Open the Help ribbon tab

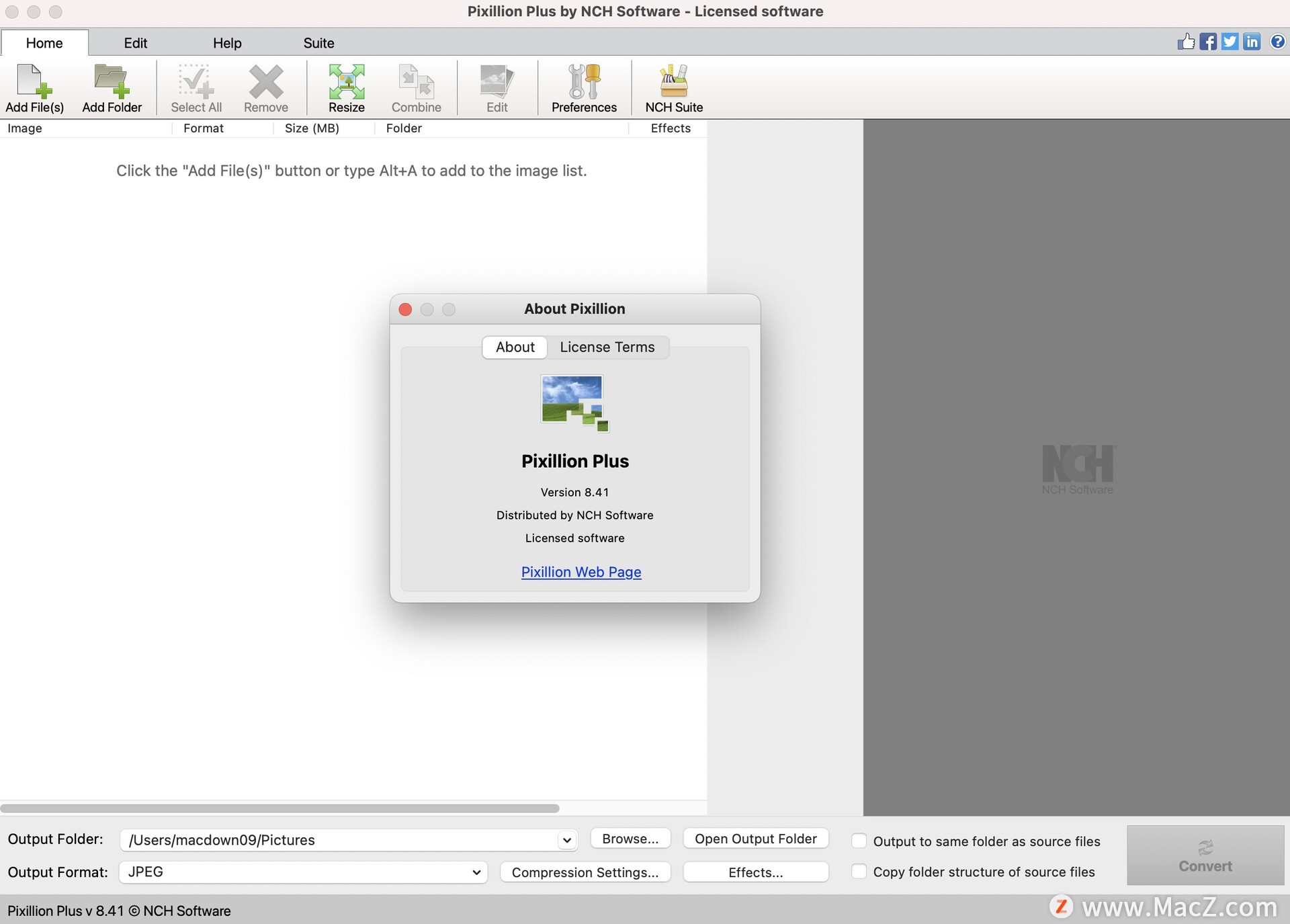point(227,43)
